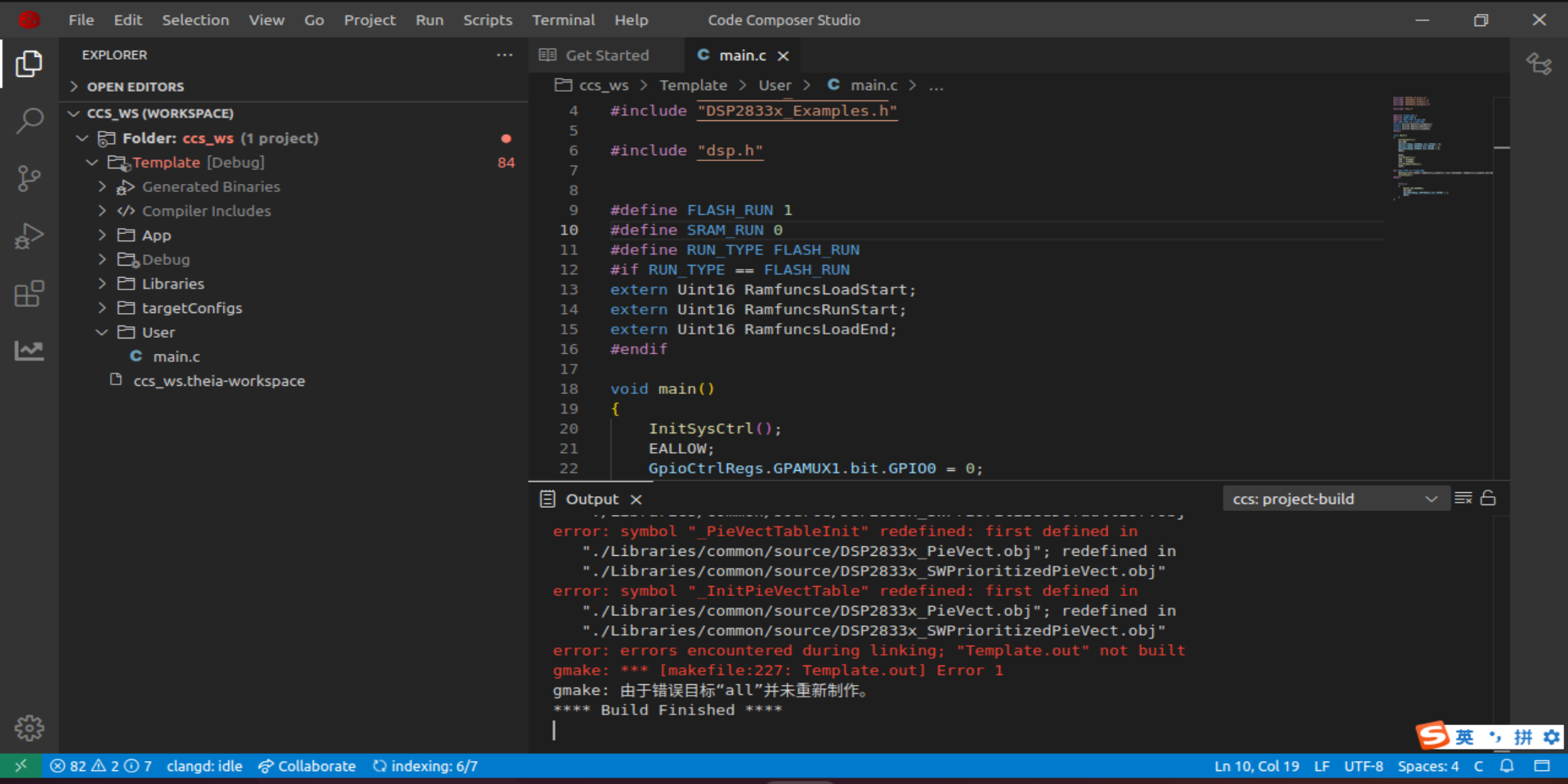Close the Output panel tab
Image resolution: width=1568 pixels, height=784 pixels.
[x=637, y=499]
